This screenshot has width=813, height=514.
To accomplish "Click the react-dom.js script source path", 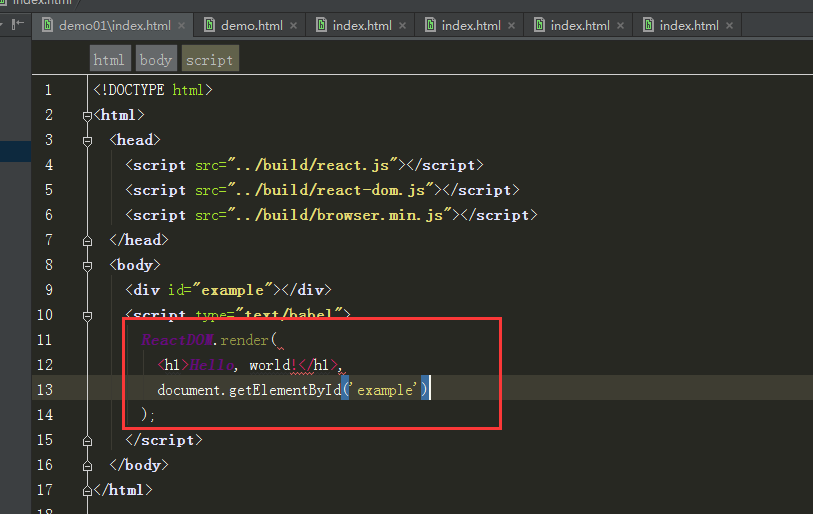I will 330,190.
